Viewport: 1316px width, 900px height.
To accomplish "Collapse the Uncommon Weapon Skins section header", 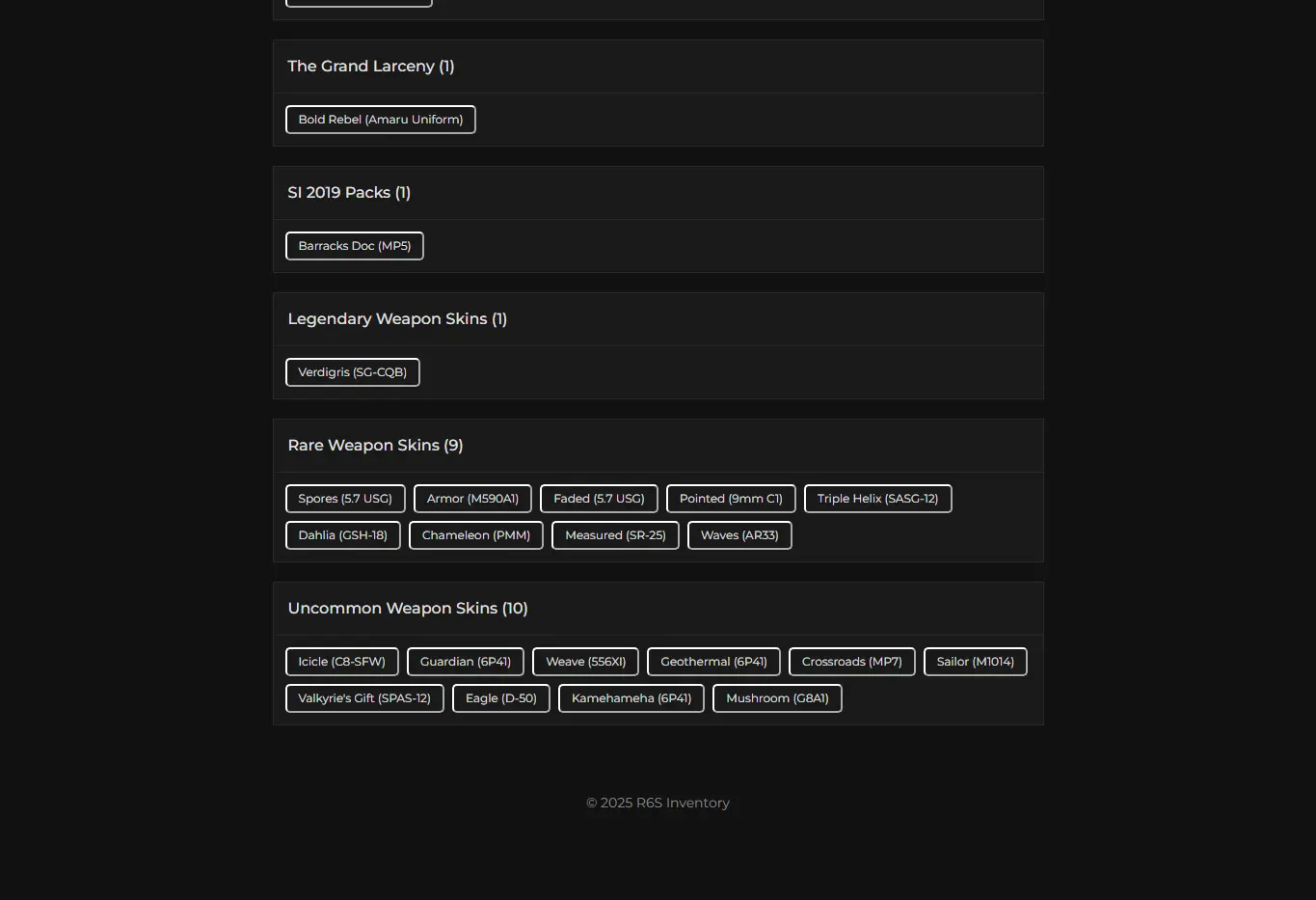I will click(658, 609).
